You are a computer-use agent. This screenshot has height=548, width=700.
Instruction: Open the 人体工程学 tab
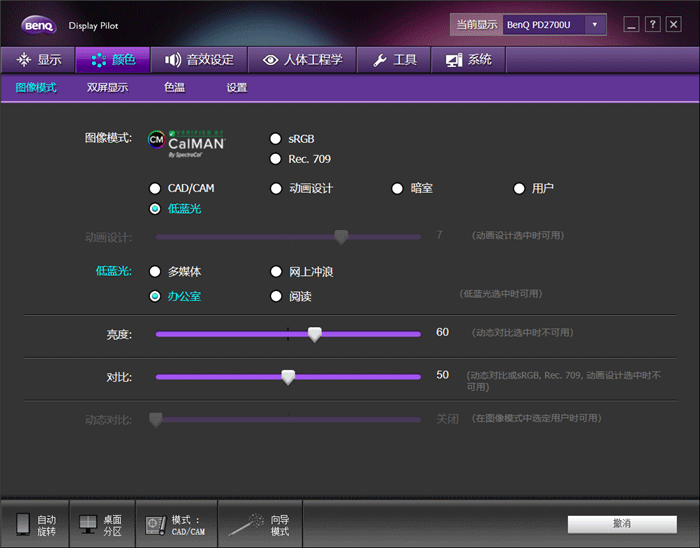(302, 59)
